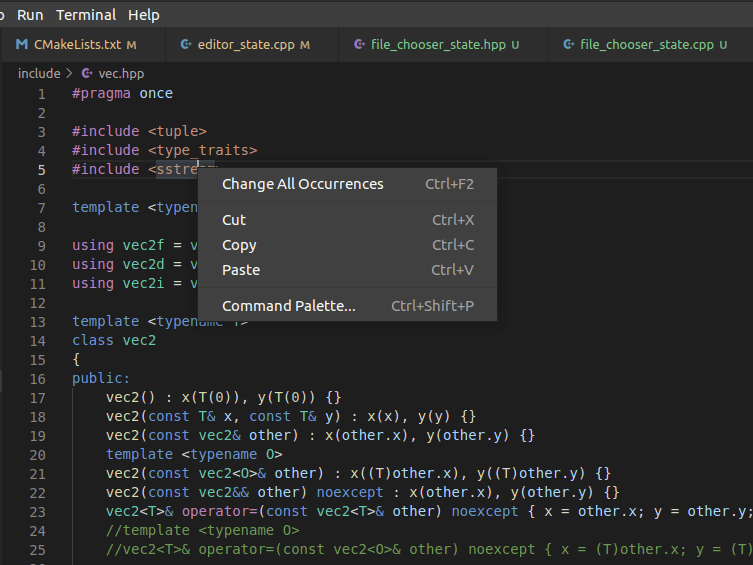Click 'vec2i' in the using declaration
753x565 pixels.
pos(143,283)
